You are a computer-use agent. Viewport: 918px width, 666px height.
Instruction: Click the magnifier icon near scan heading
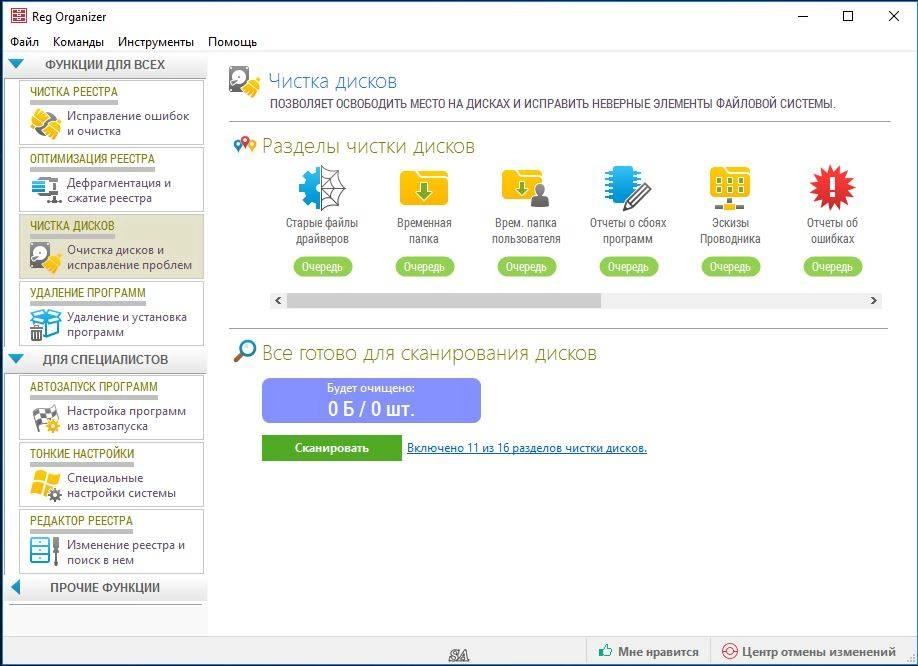pos(244,351)
